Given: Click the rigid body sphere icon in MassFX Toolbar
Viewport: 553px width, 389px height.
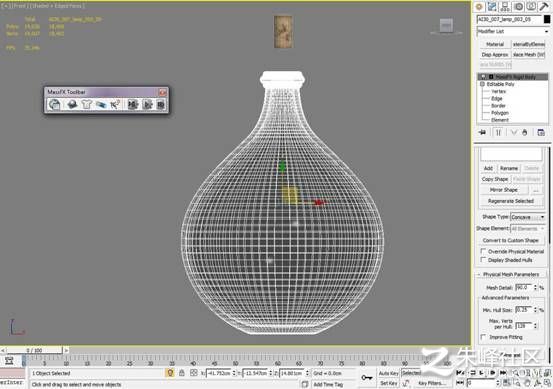Looking at the screenshot, I should pos(72,104).
